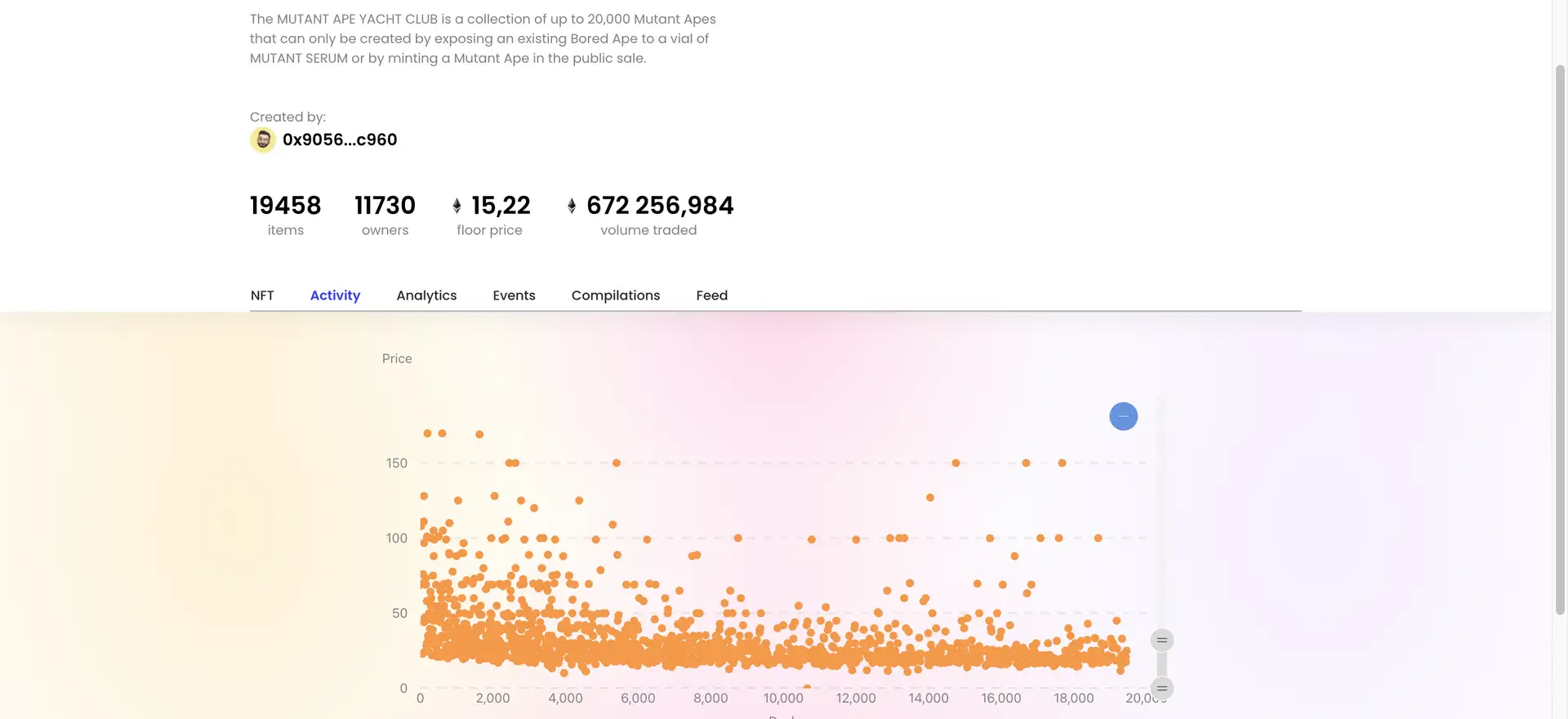Click the Ethereum icon beside floor price

457,206
